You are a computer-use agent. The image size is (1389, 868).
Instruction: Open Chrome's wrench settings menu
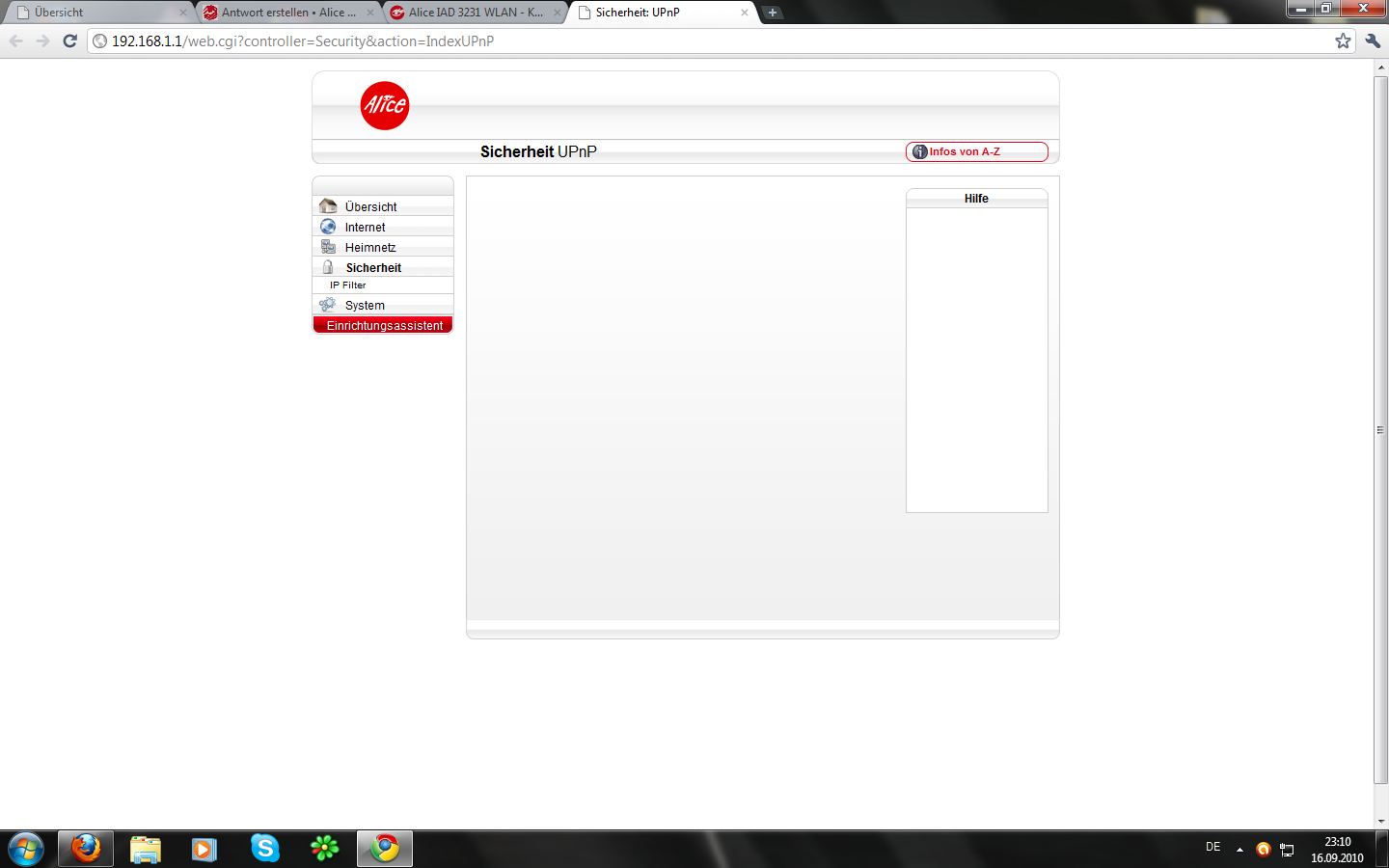(1373, 41)
